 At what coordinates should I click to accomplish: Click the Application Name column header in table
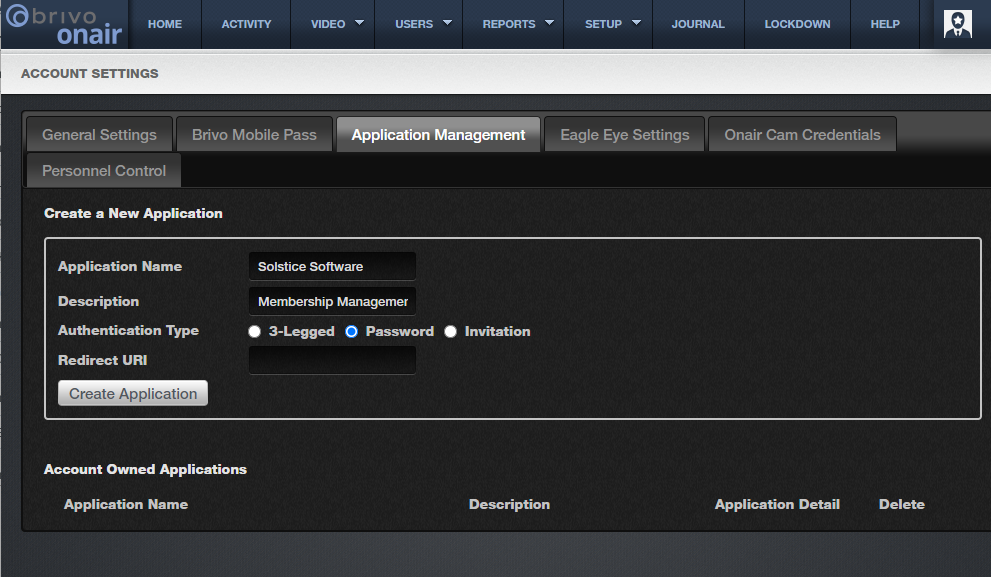126,504
